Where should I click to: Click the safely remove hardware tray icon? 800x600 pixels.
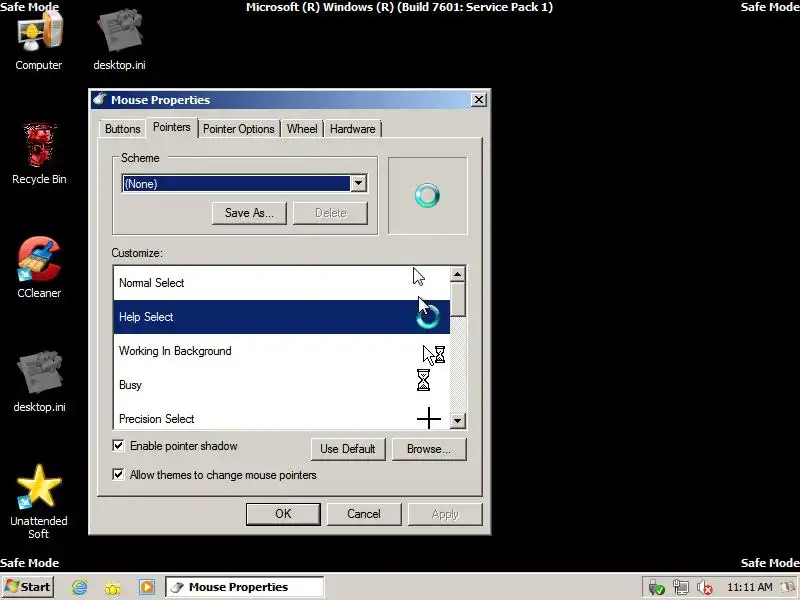click(656, 588)
